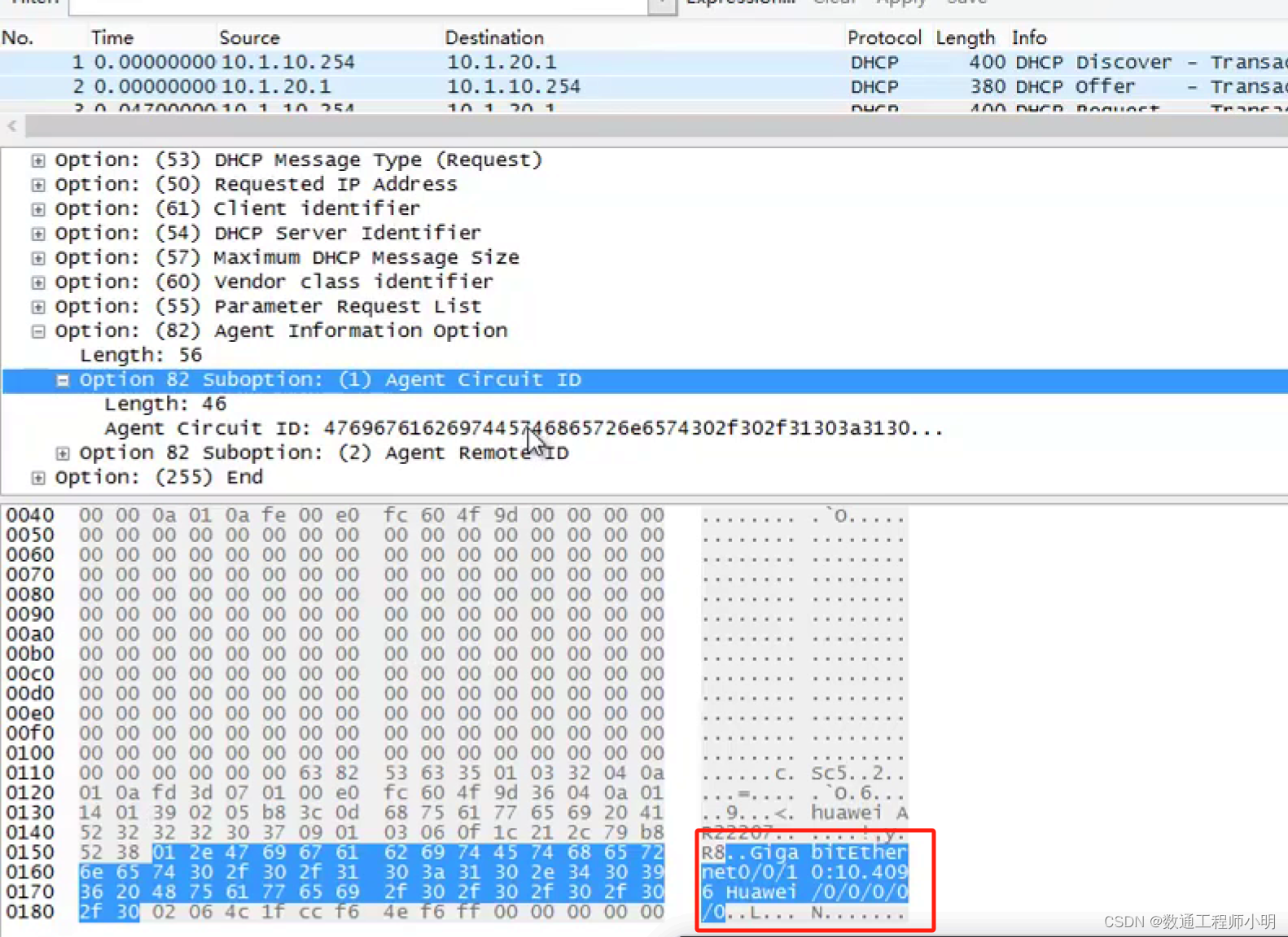Expand Option 61 Client identifier
The height and width of the screenshot is (937, 1288).
[x=38, y=209]
